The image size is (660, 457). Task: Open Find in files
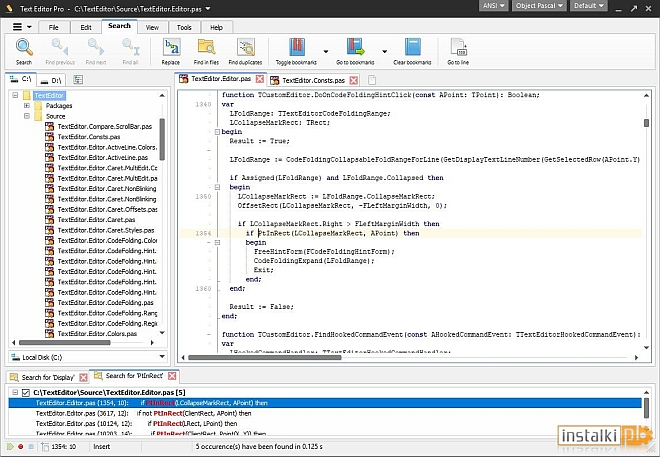pos(206,47)
